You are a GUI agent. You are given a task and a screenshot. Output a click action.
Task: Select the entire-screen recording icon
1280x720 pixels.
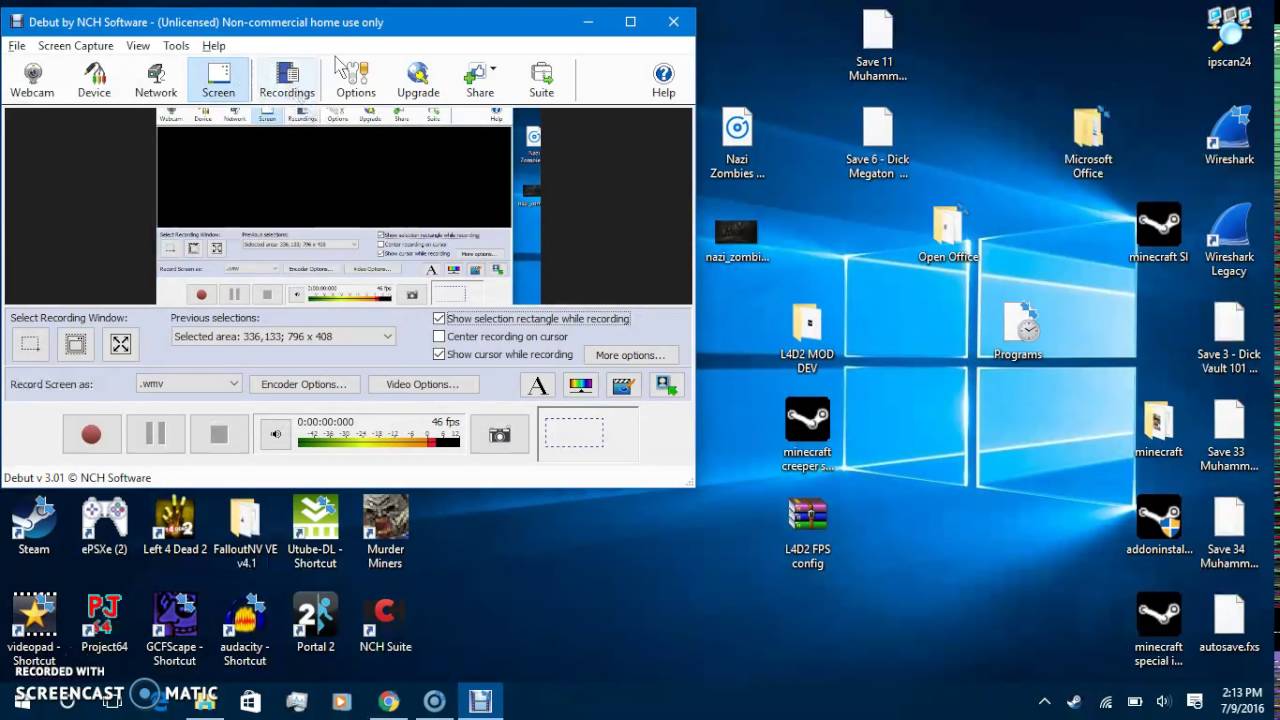[121, 344]
